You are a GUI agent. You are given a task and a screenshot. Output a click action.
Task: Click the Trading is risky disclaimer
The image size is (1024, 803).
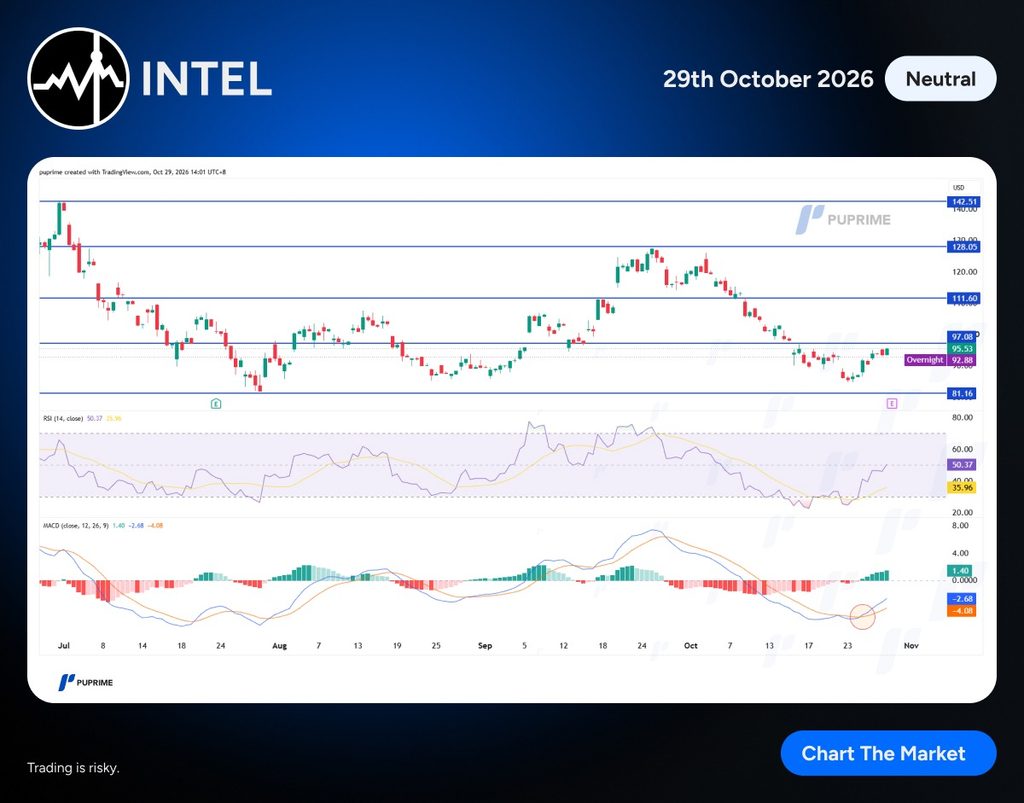(x=73, y=768)
